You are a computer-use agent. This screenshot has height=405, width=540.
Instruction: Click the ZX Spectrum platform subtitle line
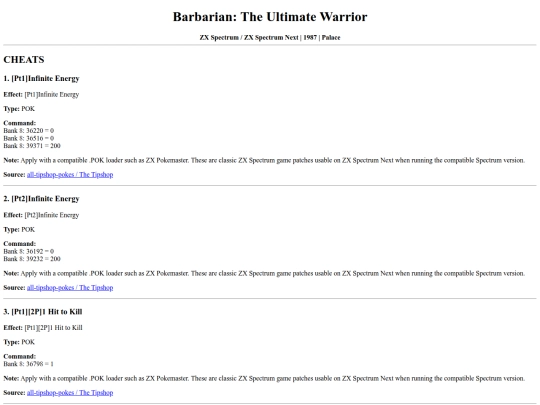click(270, 38)
